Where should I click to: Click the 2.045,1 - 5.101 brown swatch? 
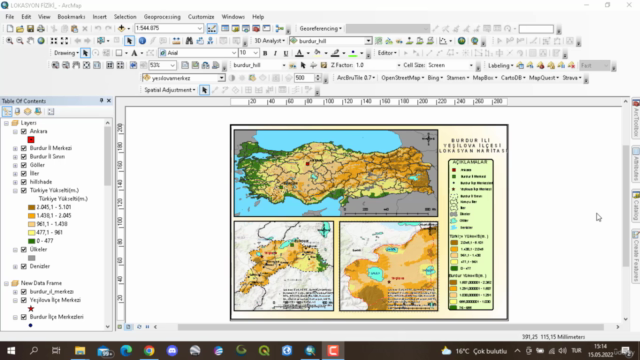[31, 207]
